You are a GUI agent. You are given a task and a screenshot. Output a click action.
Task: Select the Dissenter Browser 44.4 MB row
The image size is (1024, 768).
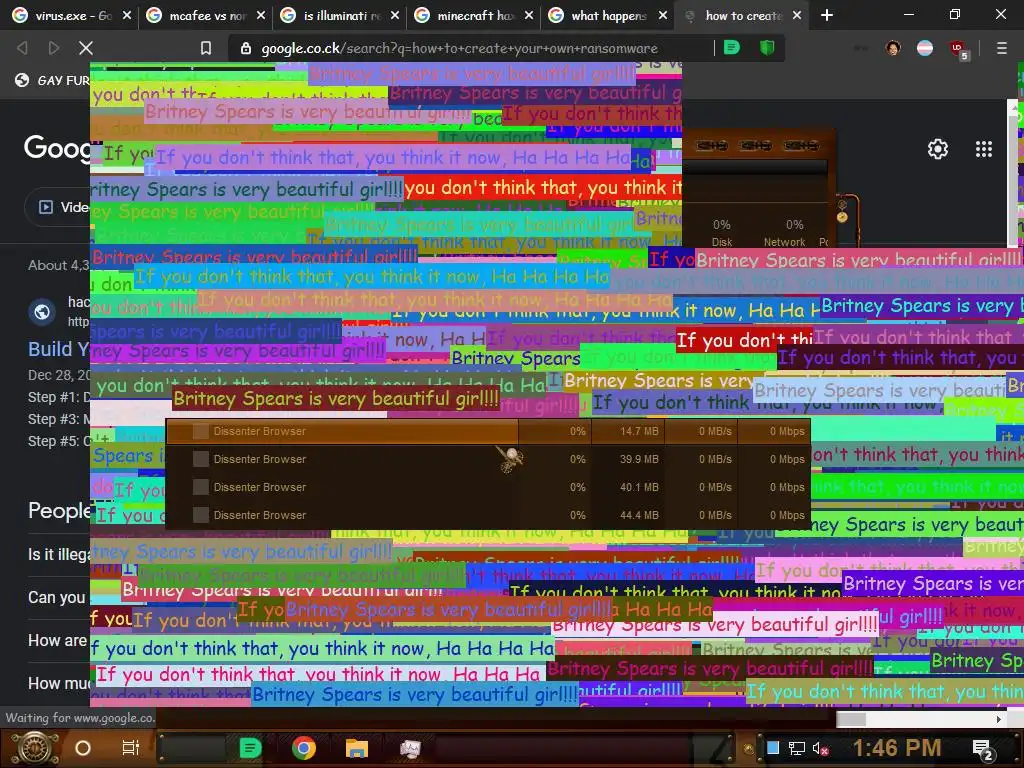pos(488,515)
